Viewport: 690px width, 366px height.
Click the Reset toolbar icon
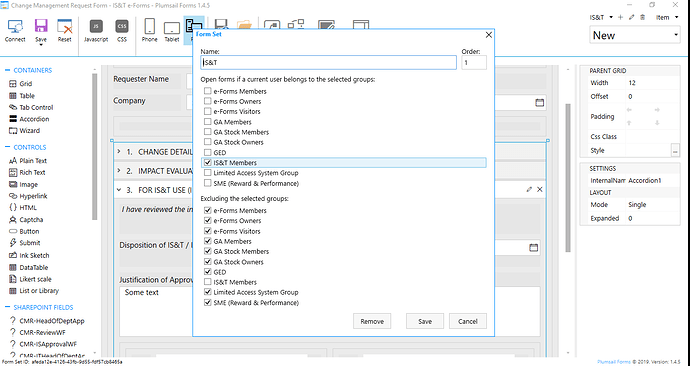coord(65,27)
